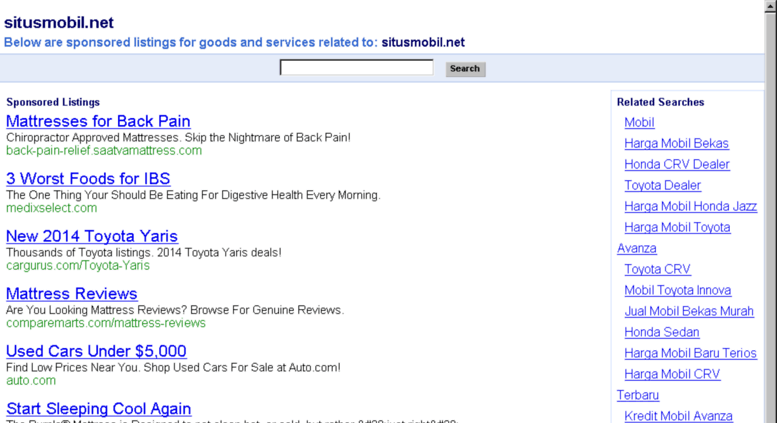Select Jual Mobil Bekas Murah search
777x423 pixels.
(x=689, y=311)
